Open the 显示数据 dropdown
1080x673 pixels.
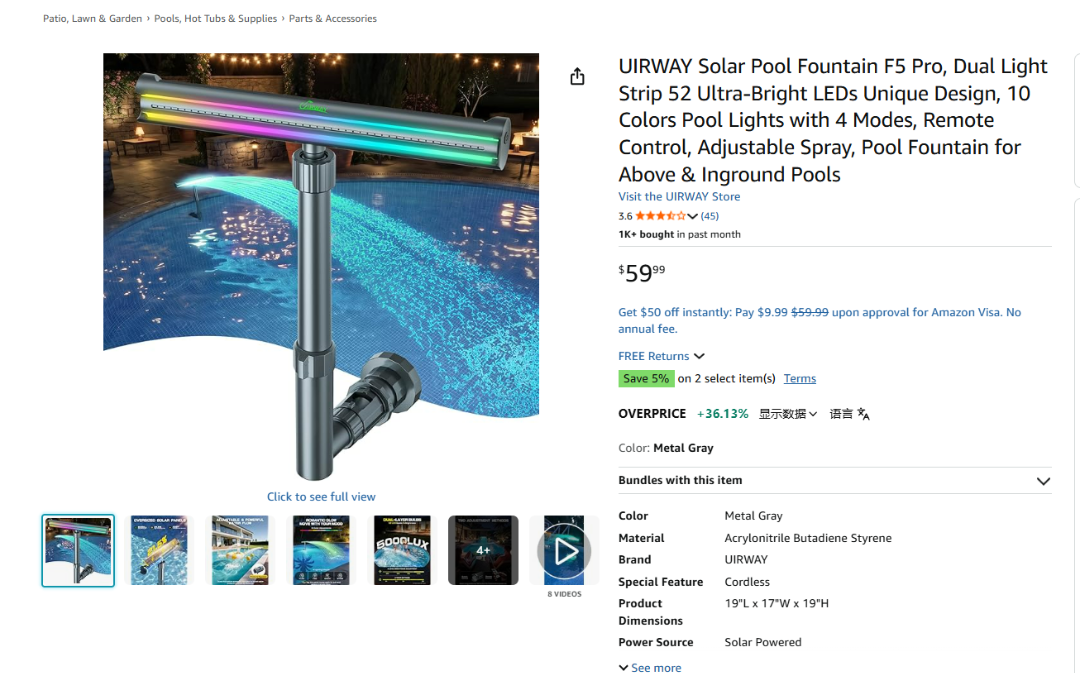(x=788, y=414)
